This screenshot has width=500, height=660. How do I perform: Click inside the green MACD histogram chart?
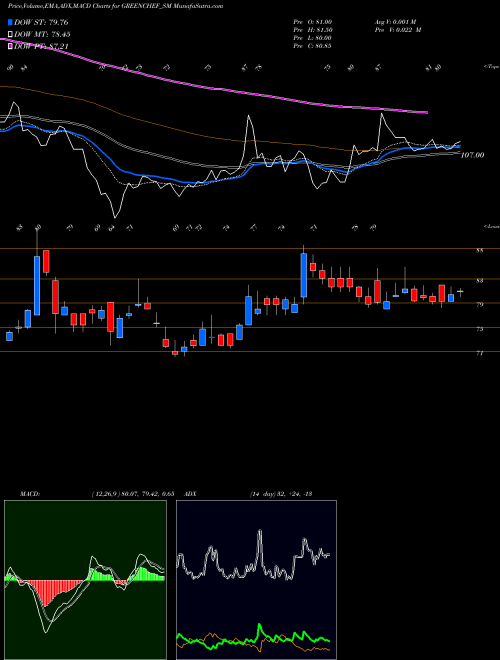point(85,580)
